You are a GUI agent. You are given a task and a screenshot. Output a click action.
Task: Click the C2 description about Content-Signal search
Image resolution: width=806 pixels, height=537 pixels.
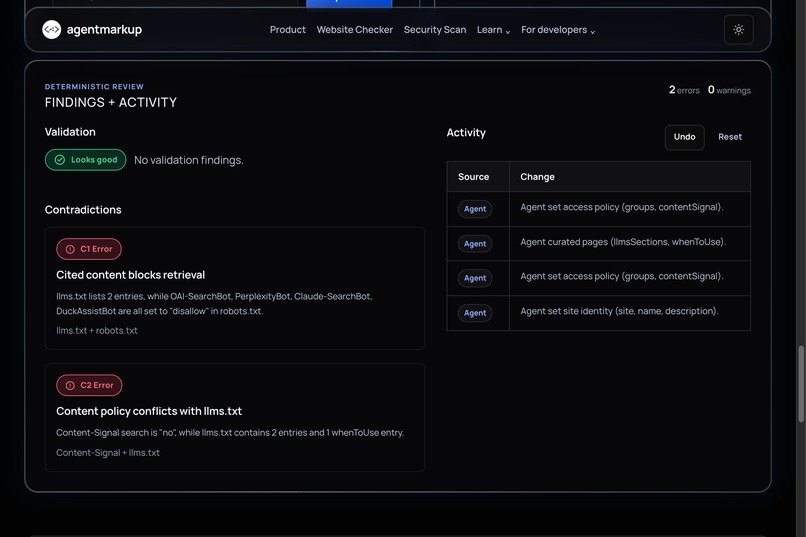230,433
